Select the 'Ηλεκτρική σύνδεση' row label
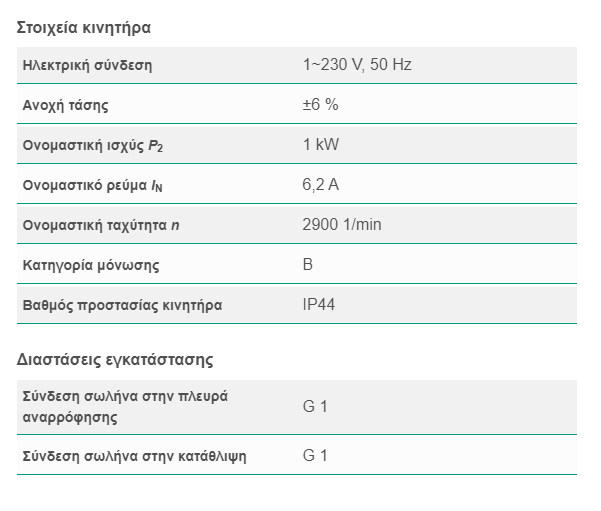The width and height of the screenshot is (601, 511). pyautogui.click(x=87, y=65)
